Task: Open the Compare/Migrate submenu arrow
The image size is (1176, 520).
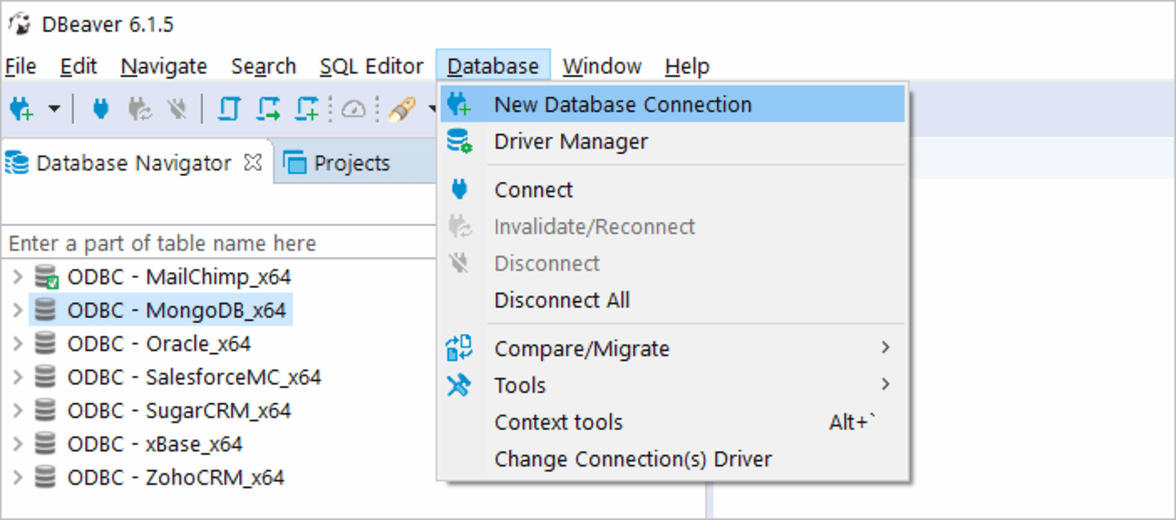Action: click(x=886, y=347)
